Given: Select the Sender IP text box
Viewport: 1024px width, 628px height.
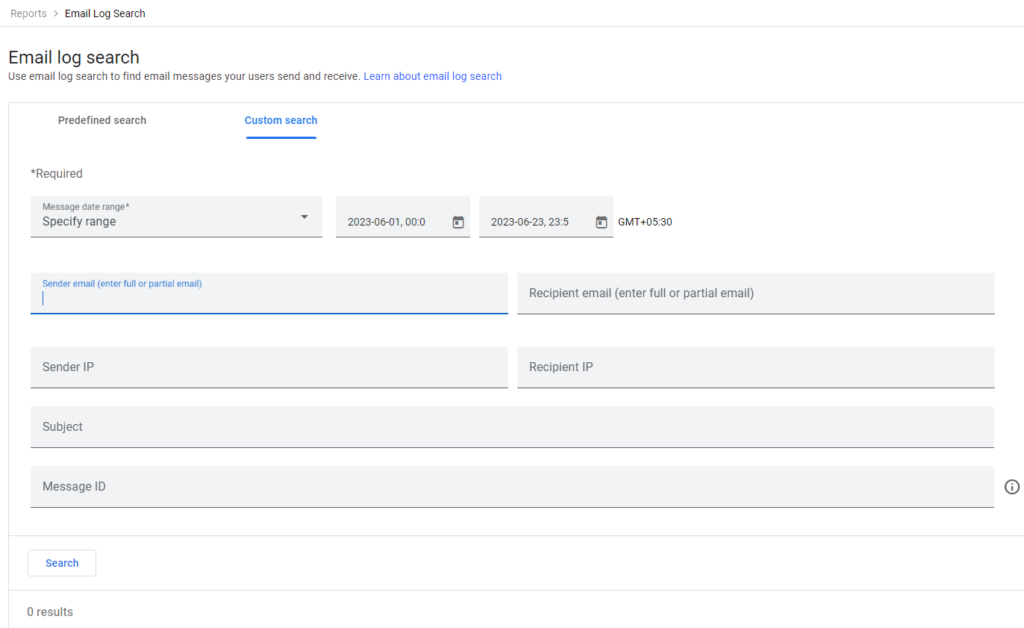Looking at the screenshot, I should coord(269,367).
